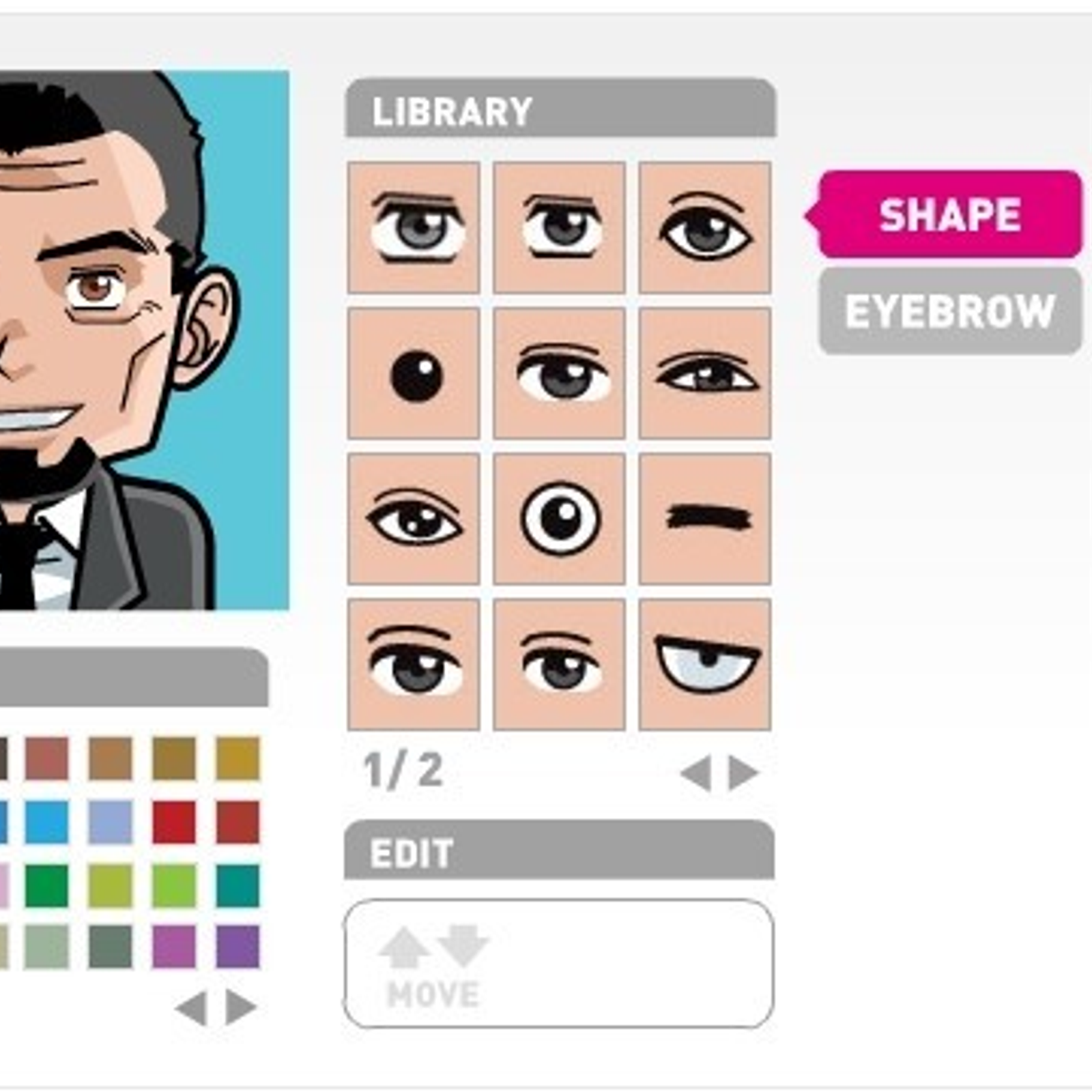This screenshot has height=1092, width=1092.
Task: Pick the purple color swatch
Action: coord(238,947)
